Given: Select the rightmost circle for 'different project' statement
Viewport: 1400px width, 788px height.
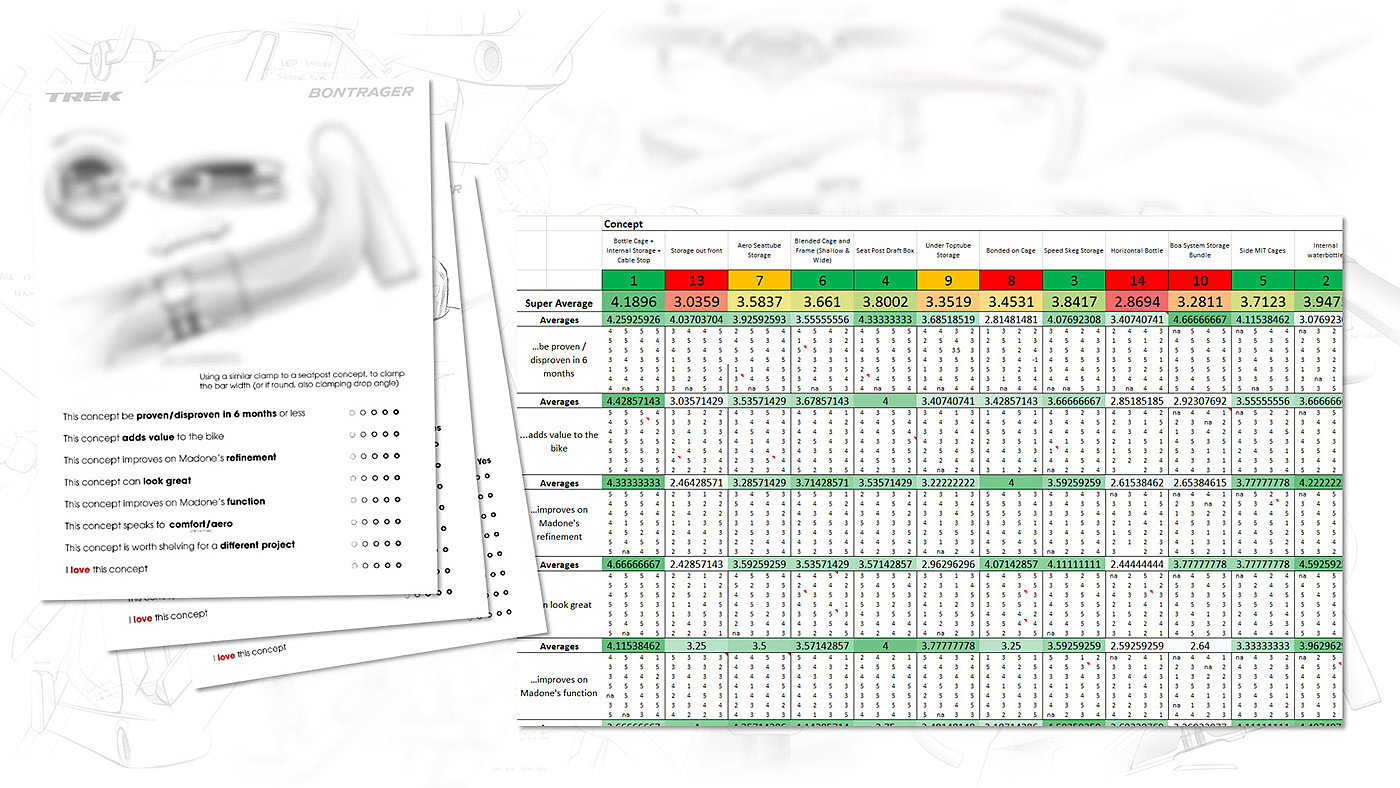Looking at the screenshot, I should pyautogui.click(x=398, y=545).
